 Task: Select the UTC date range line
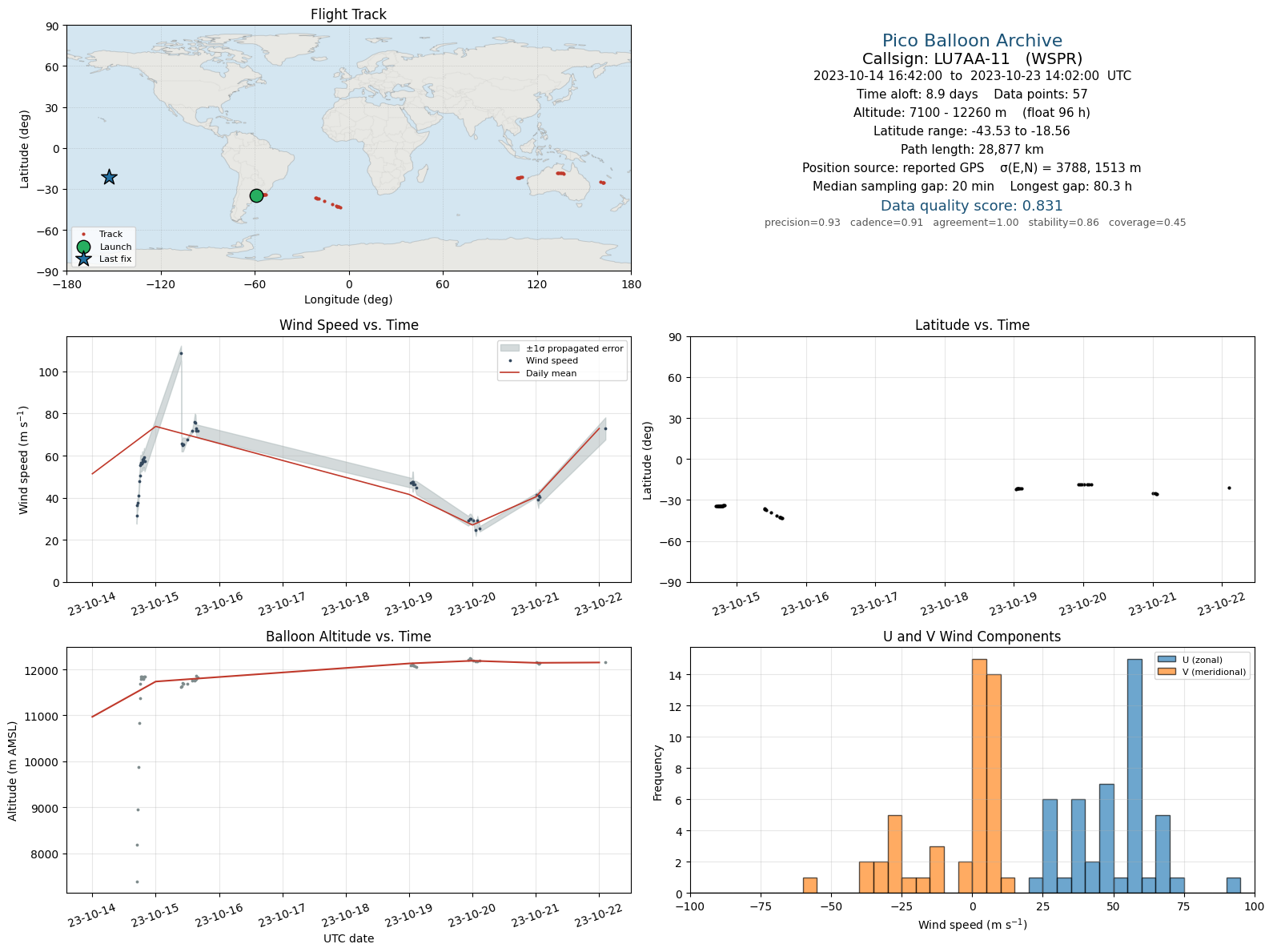972,76
